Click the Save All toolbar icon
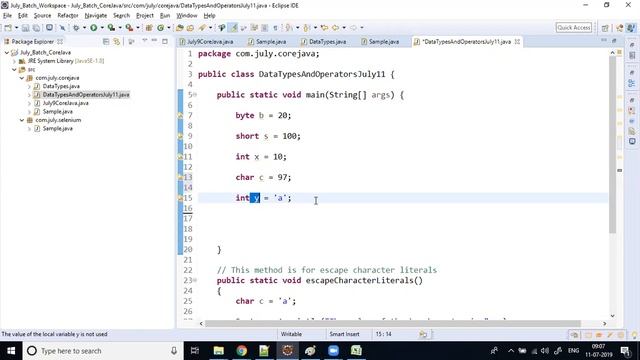The height and width of the screenshot is (360, 640). [36, 28]
